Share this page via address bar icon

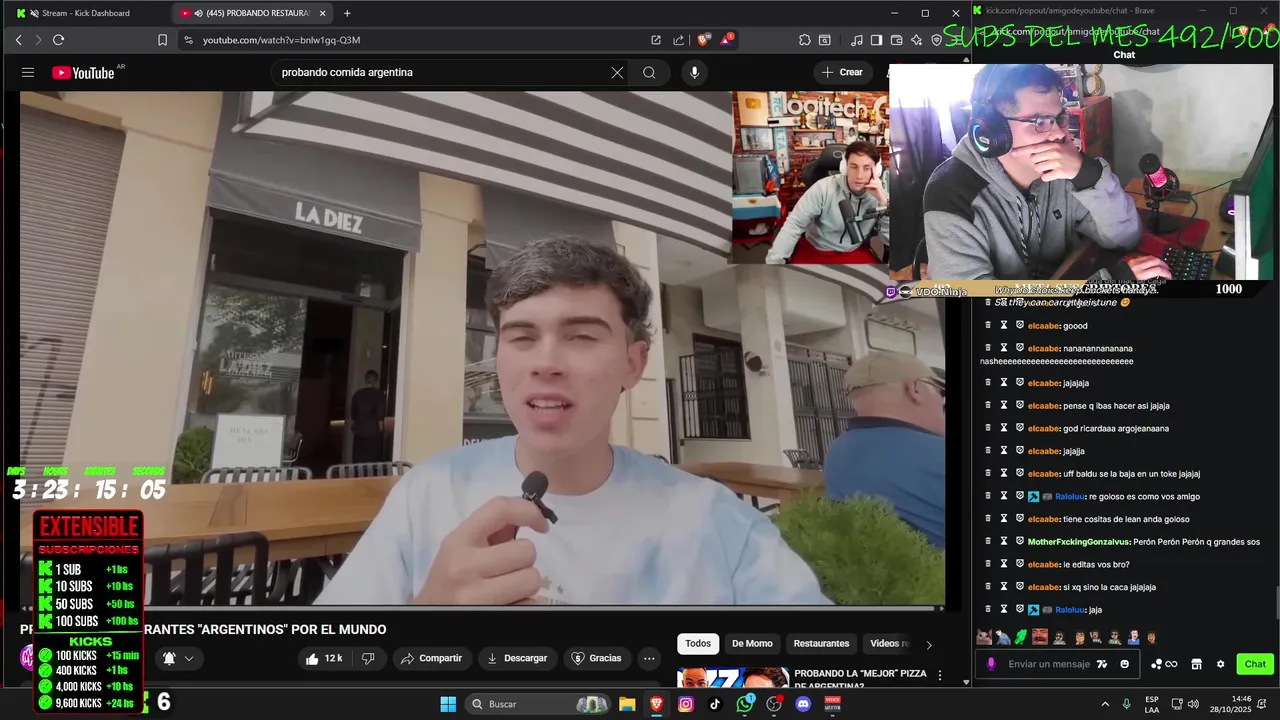pyautogui.click(x=678, y=40)
